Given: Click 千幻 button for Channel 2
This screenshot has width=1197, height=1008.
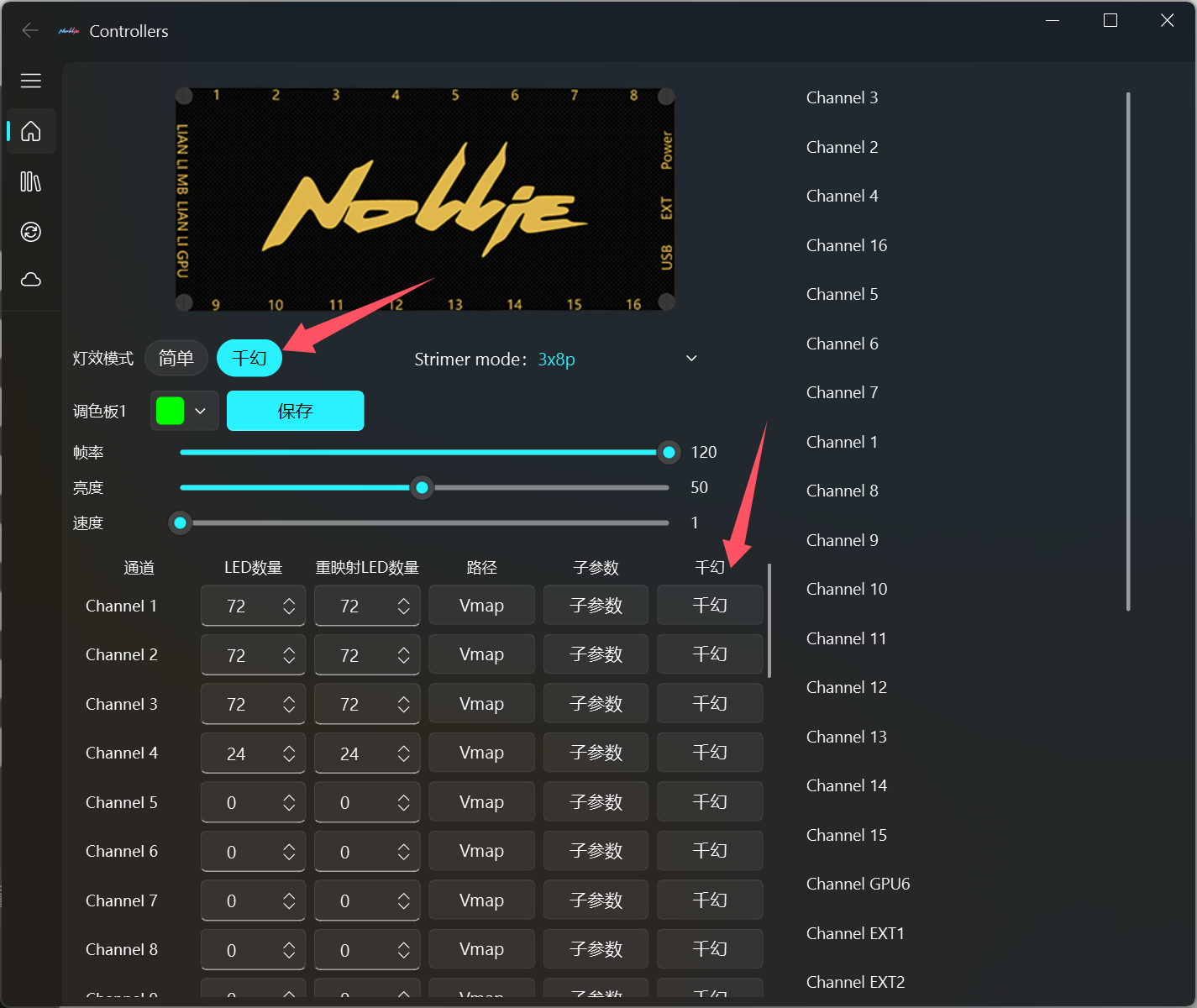Looking at the screenshot, I should click(710, 654).
